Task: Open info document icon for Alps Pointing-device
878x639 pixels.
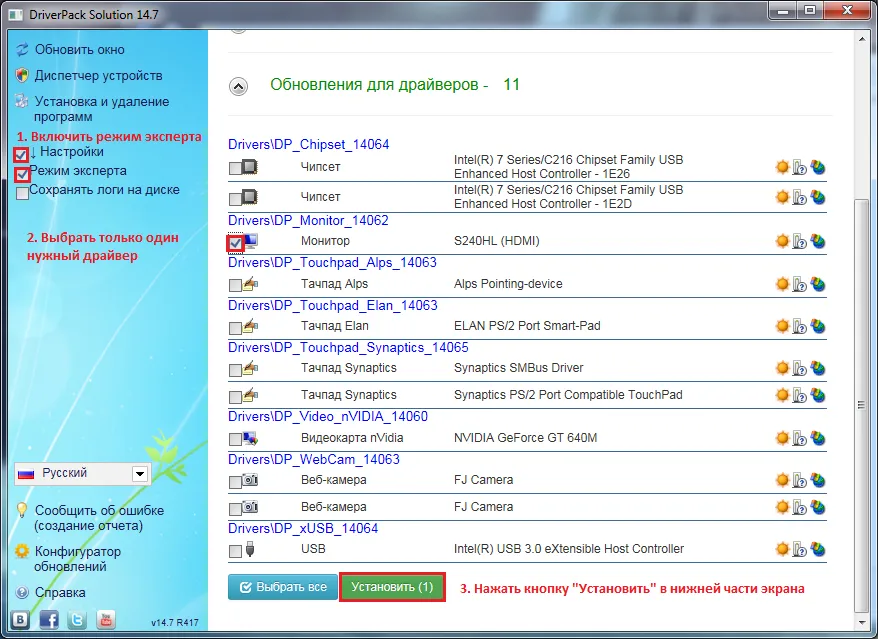Action: tap(800, 284)
